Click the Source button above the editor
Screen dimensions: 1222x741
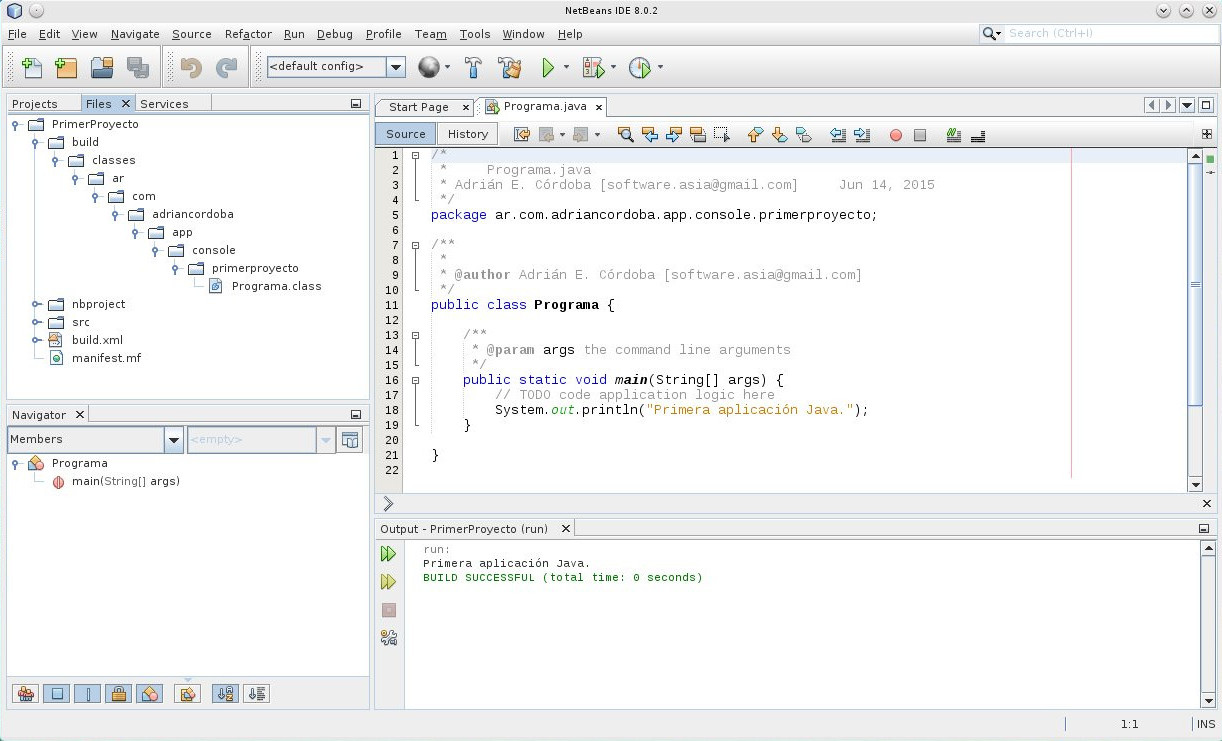(x=405, y=133)
